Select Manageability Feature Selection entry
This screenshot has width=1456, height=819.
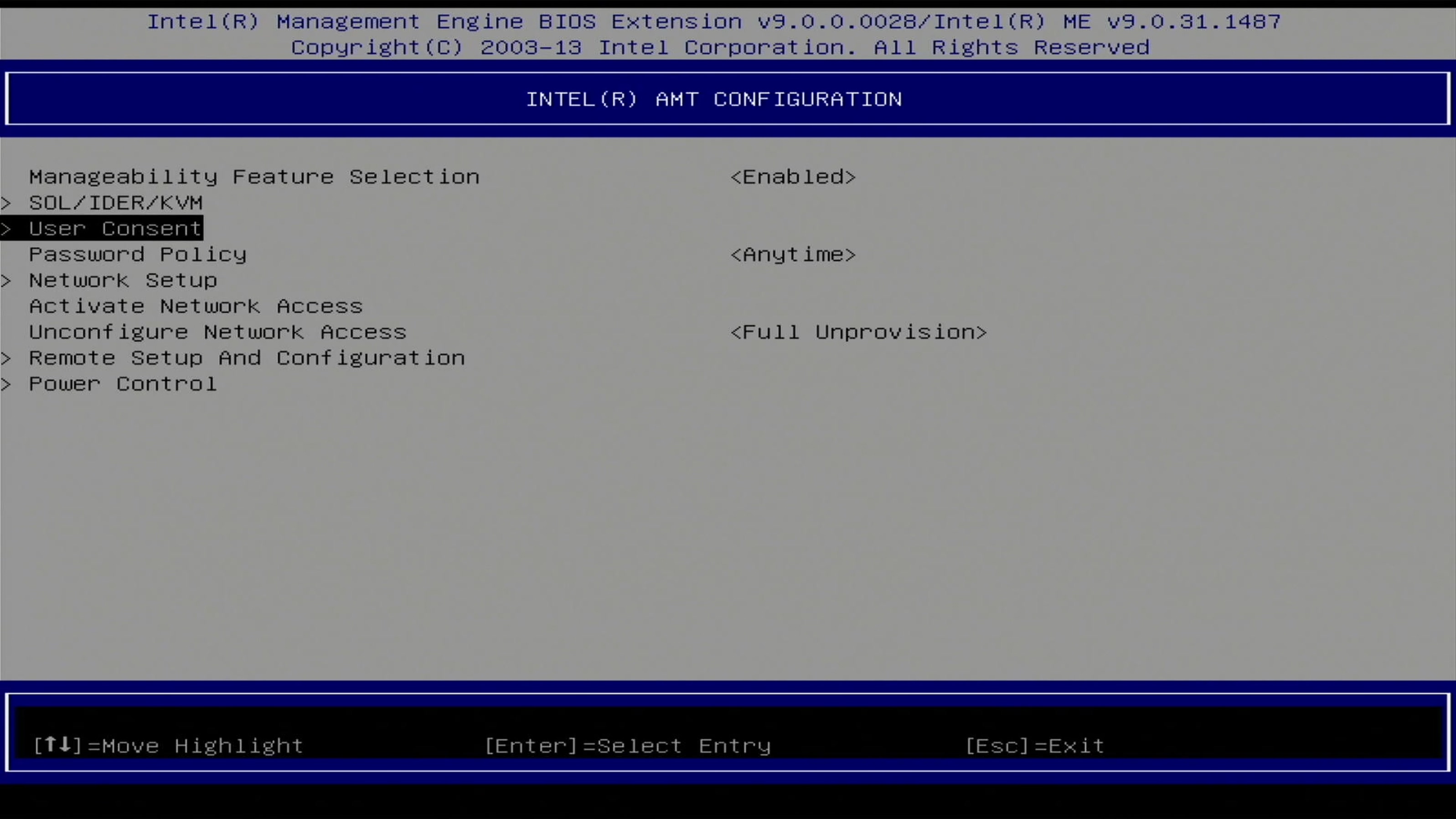(x=254, y=177)
